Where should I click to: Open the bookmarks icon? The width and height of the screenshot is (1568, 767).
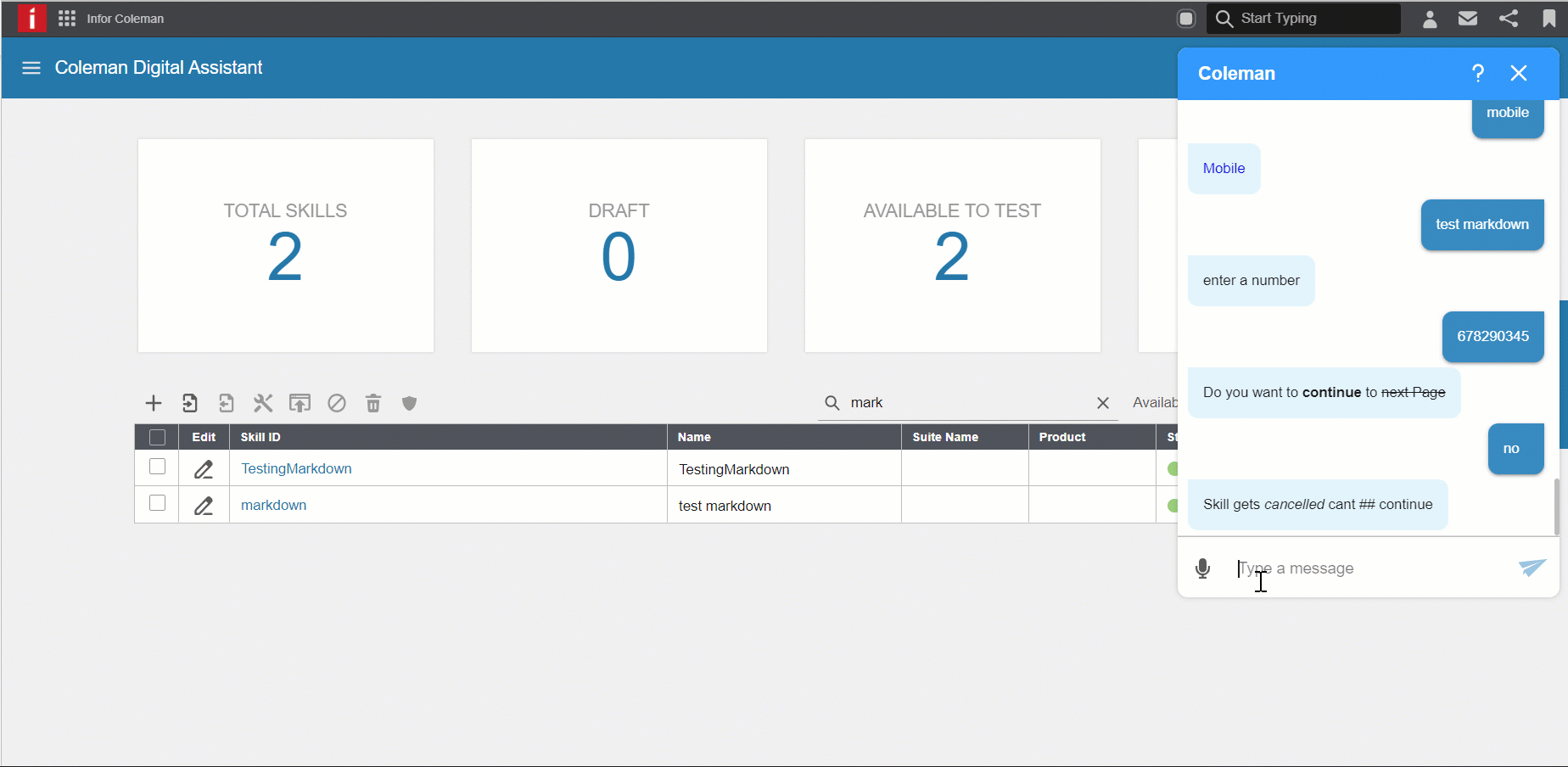(1548, 19)
